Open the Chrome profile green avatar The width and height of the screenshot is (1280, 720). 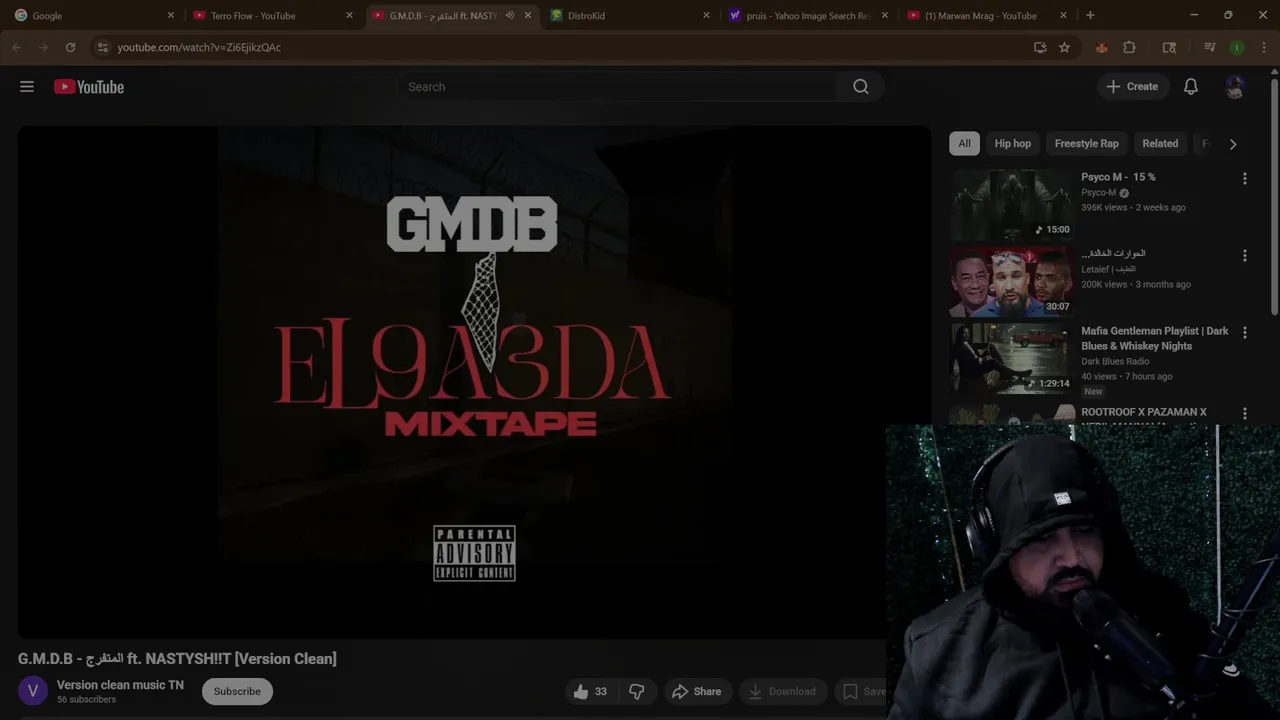1237,47
